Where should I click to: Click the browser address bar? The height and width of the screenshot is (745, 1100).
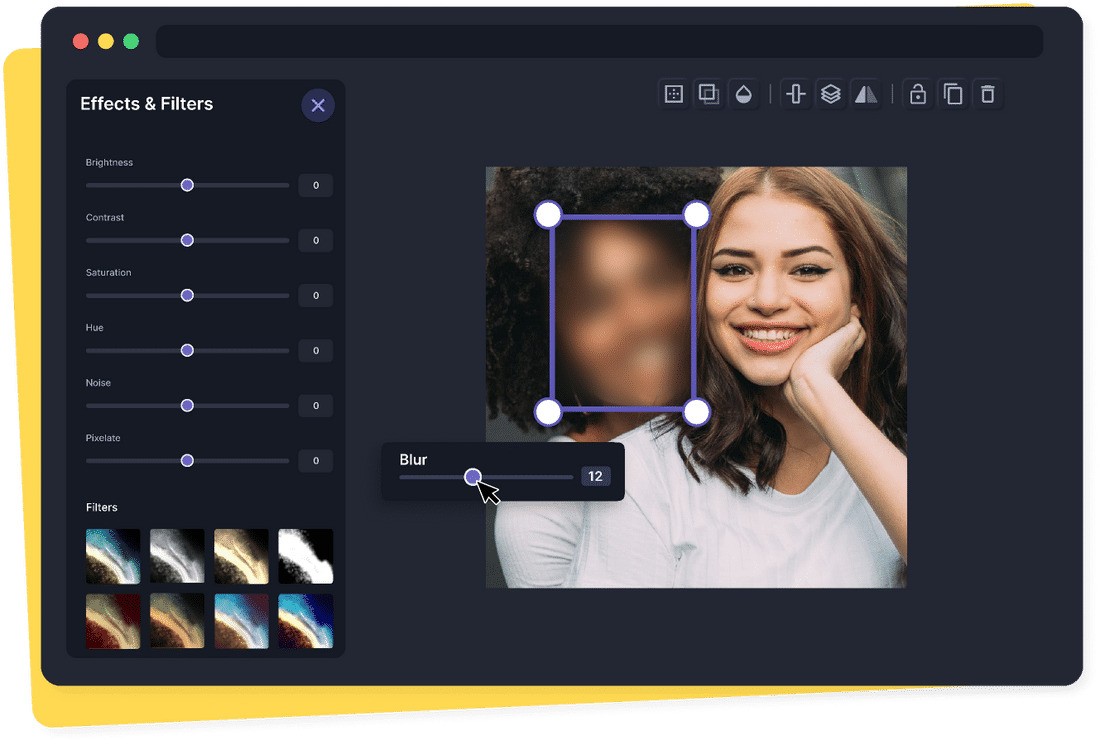[599, 42]
